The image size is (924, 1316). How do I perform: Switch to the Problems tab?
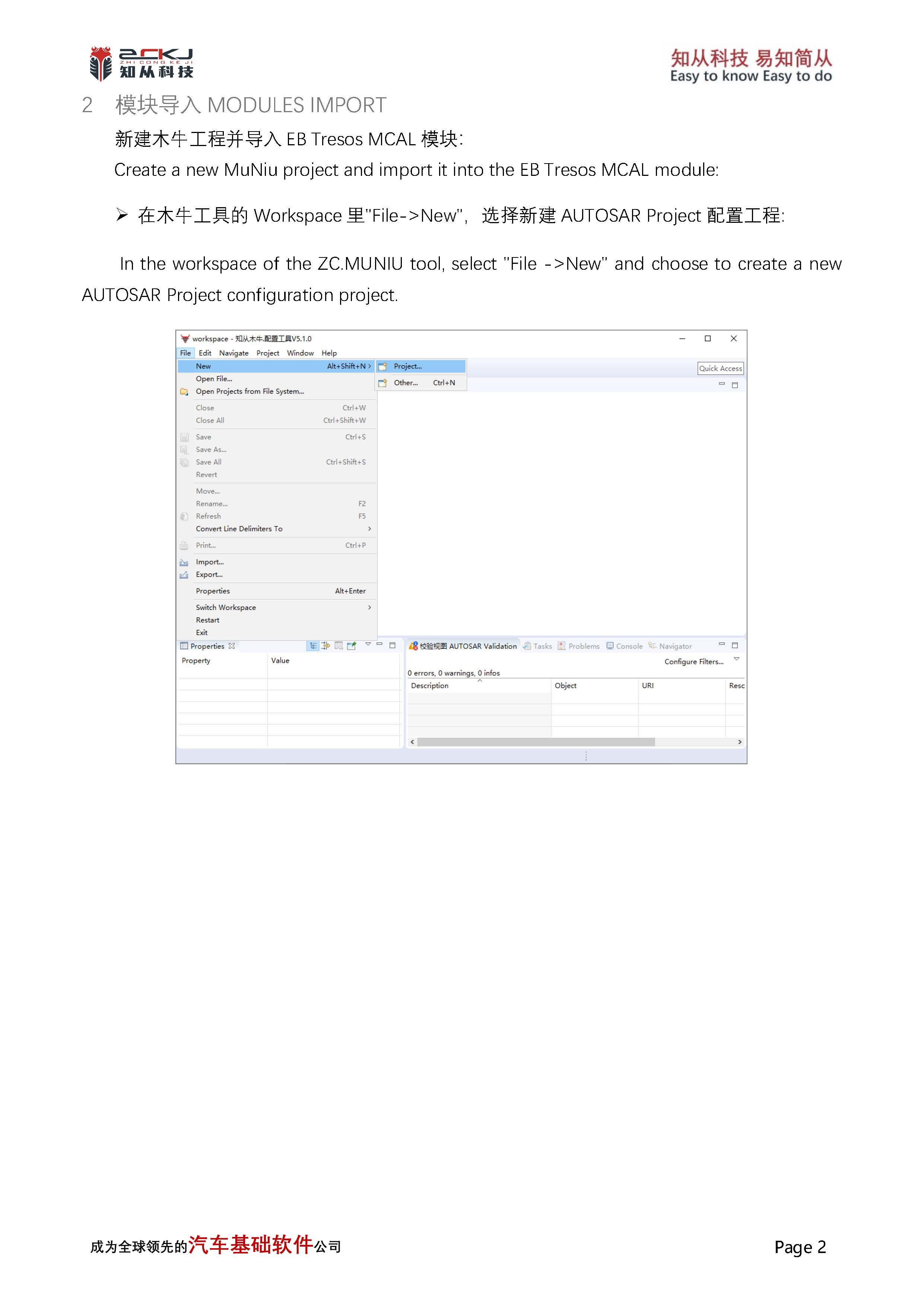coord(579,646)
